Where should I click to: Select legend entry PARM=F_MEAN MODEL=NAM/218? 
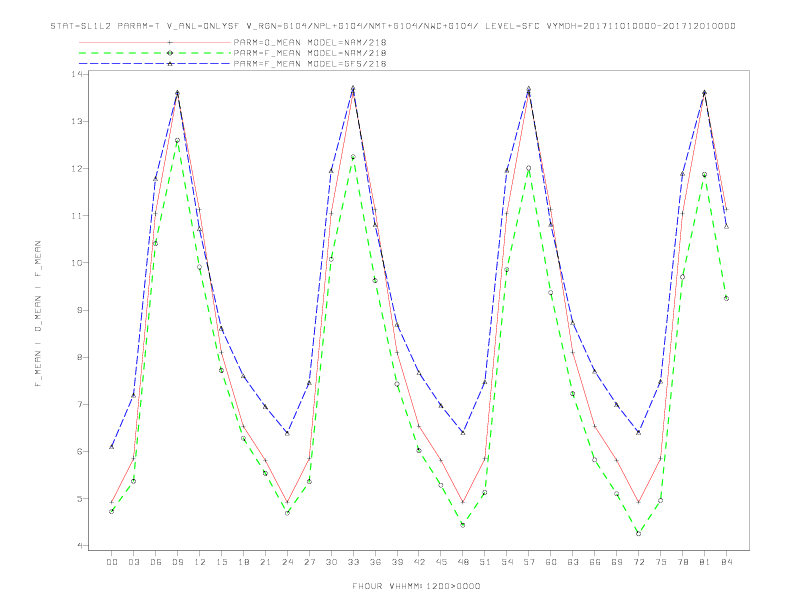click(x=310, y=53)
